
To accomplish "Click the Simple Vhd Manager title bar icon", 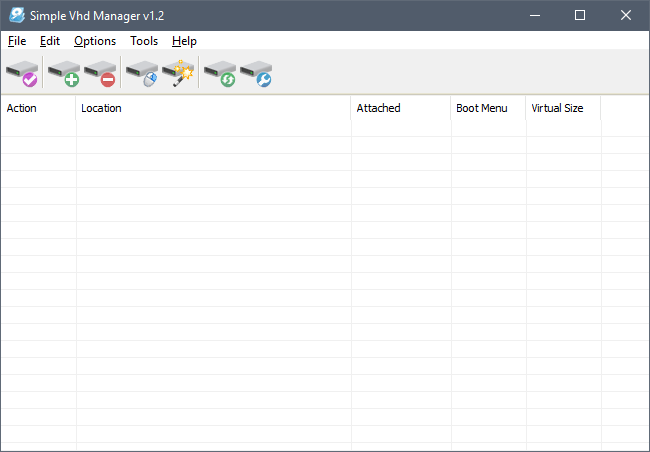I will (17, 15).
